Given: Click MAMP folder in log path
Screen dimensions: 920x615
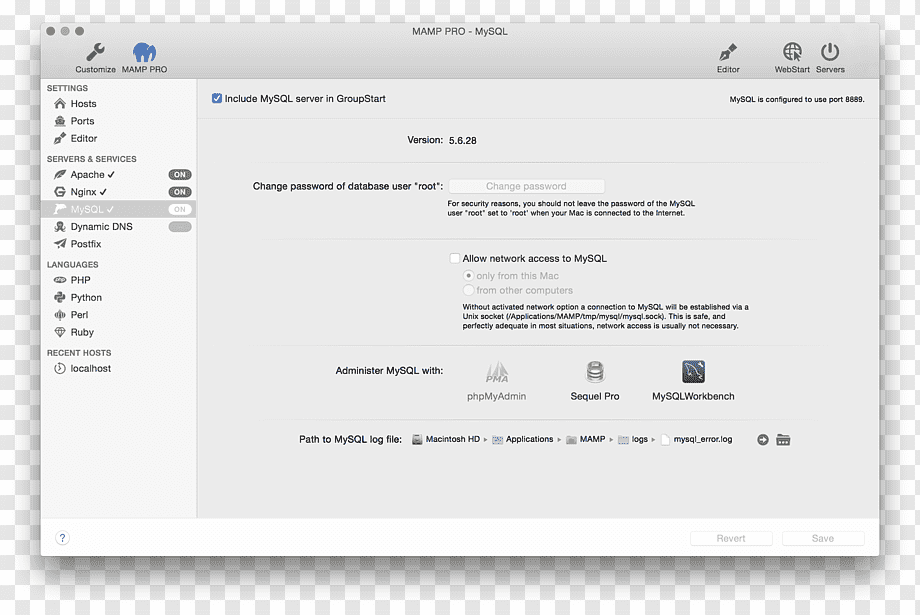Looking at the screenshot, I should [x=586, y=440].
